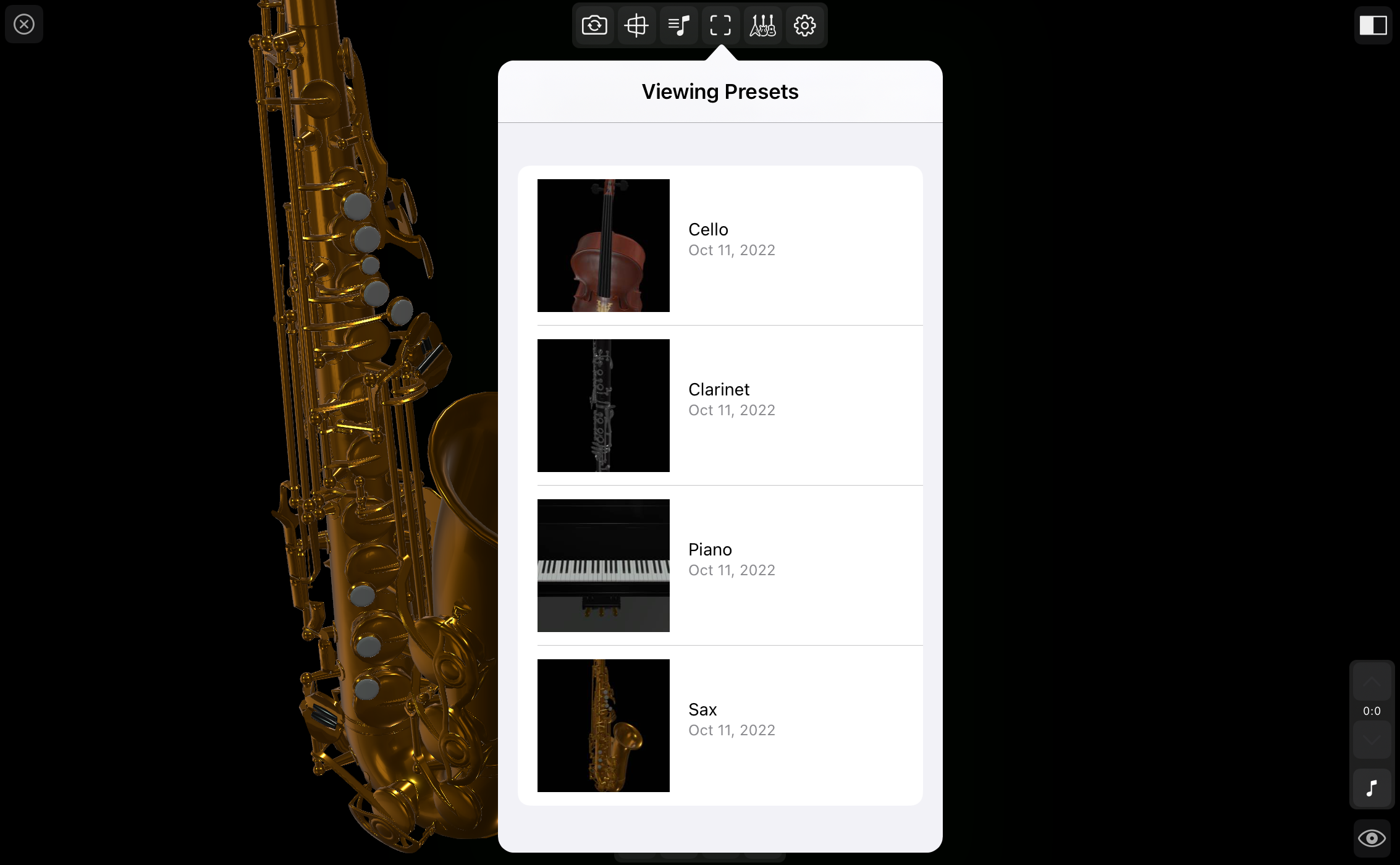Screen dimensions: 1400x865
Task: Click the Cello preset thumbnail
Action: (604, 245)
